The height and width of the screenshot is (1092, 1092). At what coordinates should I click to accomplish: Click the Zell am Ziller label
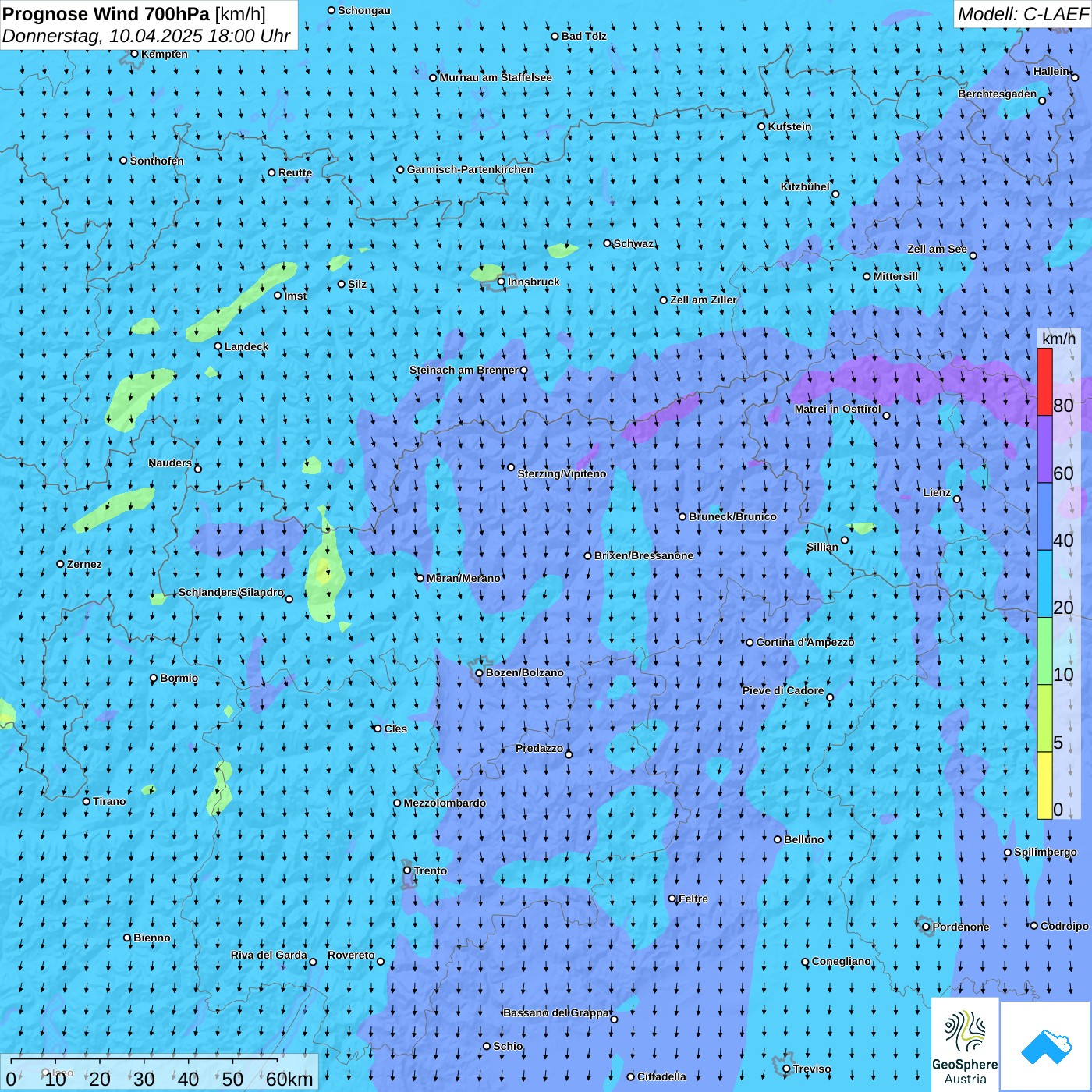click(x=704, y=300)
